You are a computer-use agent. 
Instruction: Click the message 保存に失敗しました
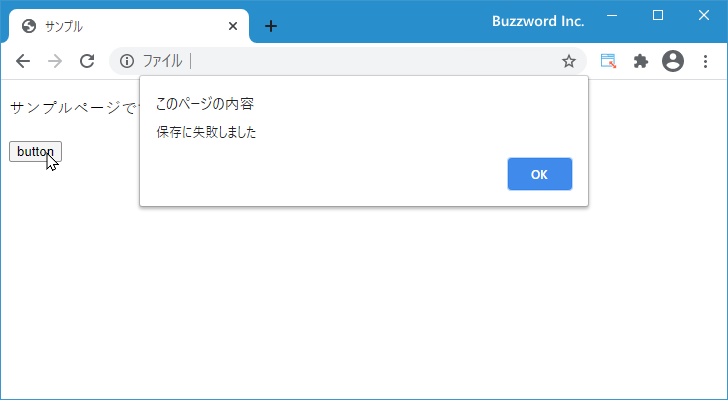[x=206, y=133]
